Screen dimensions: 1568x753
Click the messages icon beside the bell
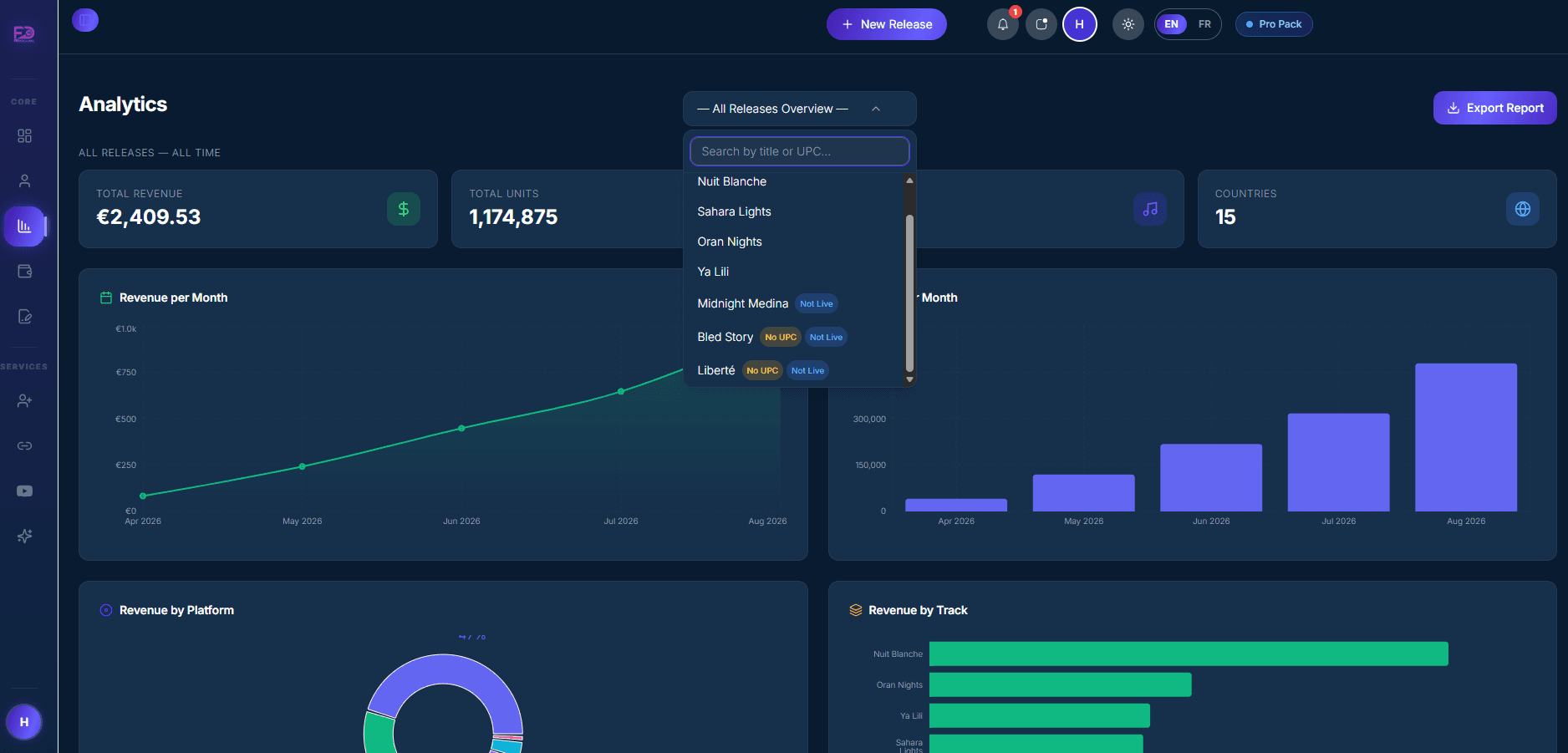coord(1041,24)
